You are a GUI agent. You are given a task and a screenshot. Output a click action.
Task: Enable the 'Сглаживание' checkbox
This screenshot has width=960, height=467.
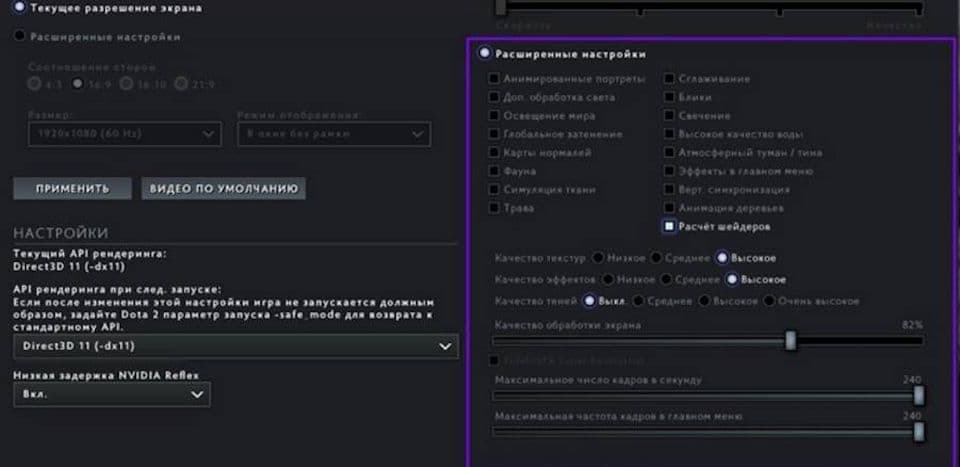tap(669, 79)
